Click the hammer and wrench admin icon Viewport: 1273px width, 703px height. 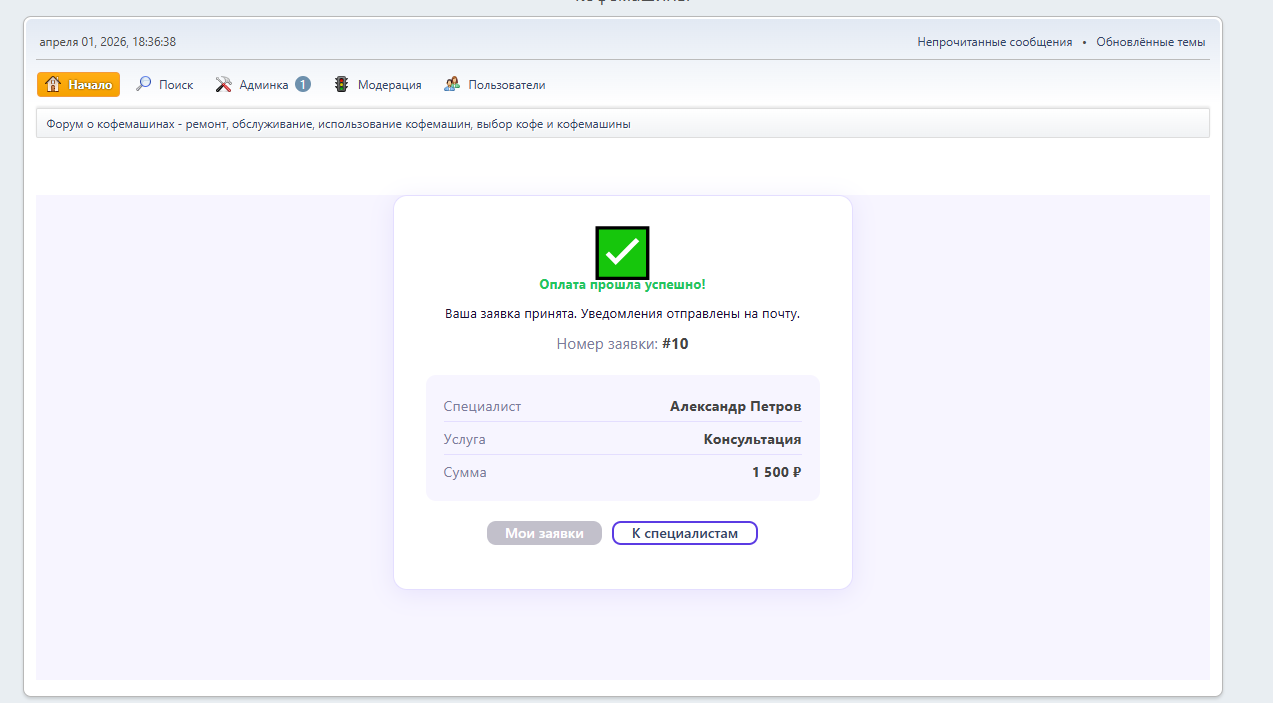tap(224, 85)
